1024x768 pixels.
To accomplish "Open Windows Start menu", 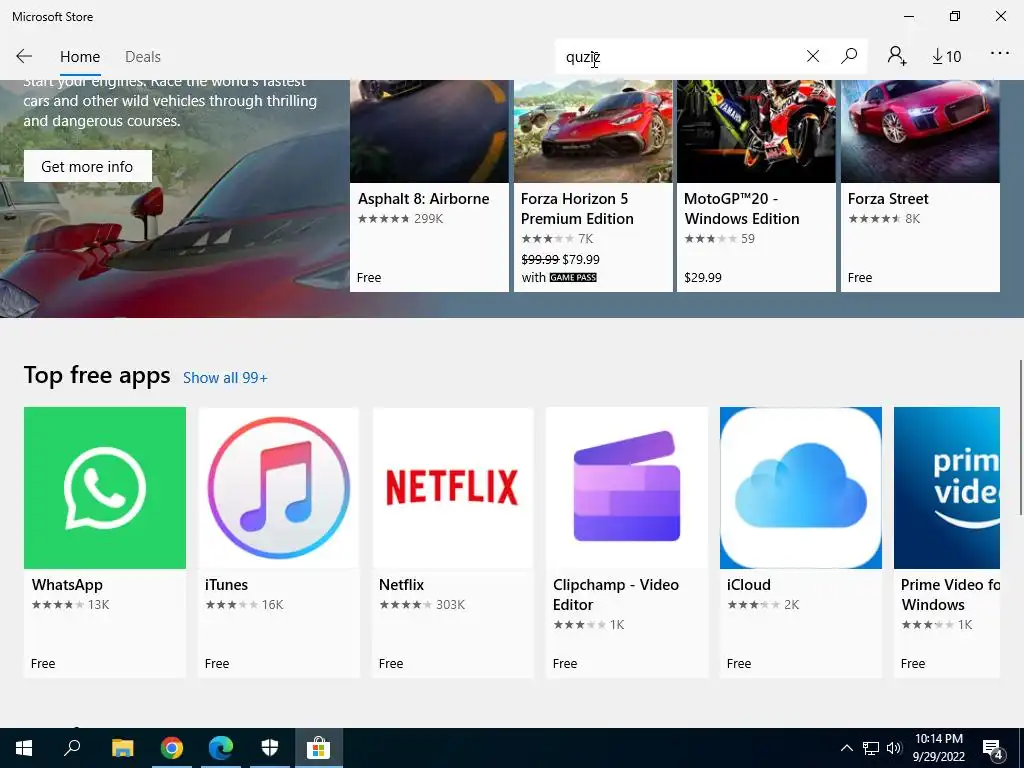I will 24,748.
